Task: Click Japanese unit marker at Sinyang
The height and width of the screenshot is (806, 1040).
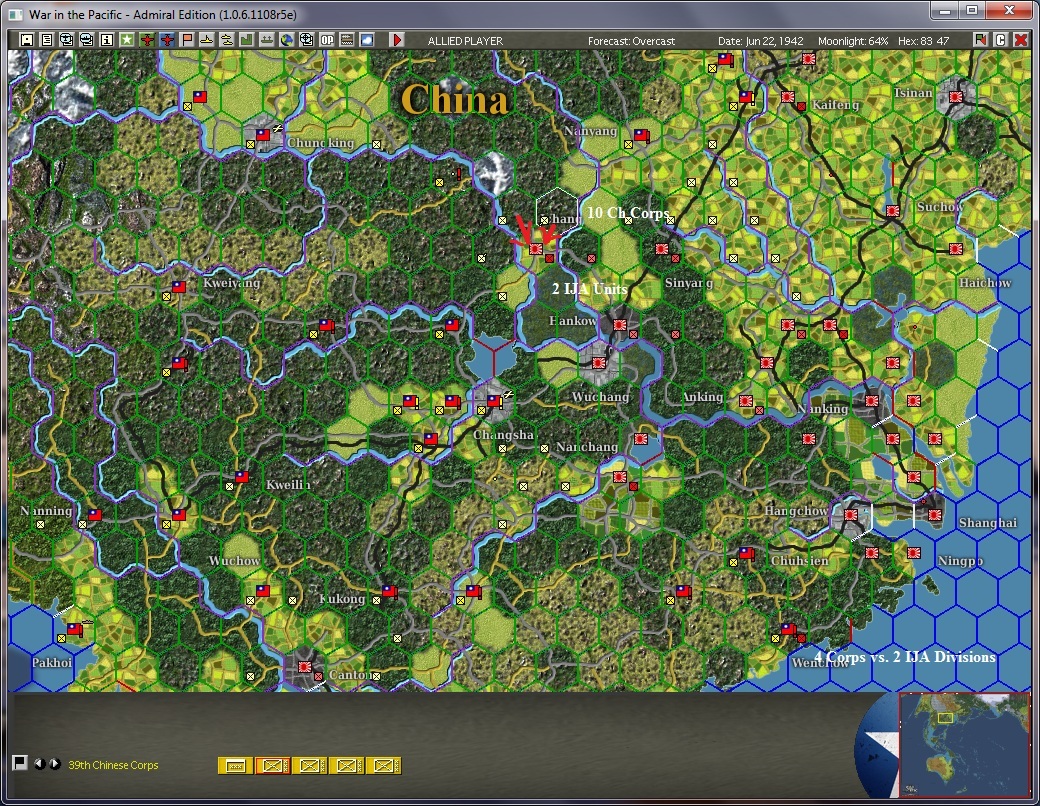Action: [662, 249]
